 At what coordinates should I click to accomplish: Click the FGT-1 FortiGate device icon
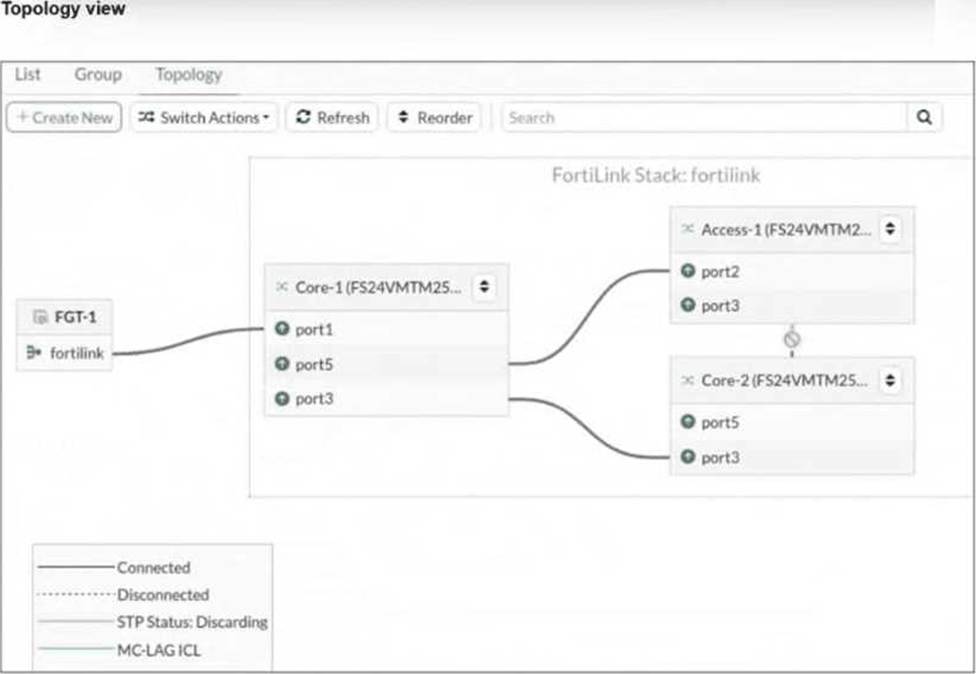(x=40, y=317)
